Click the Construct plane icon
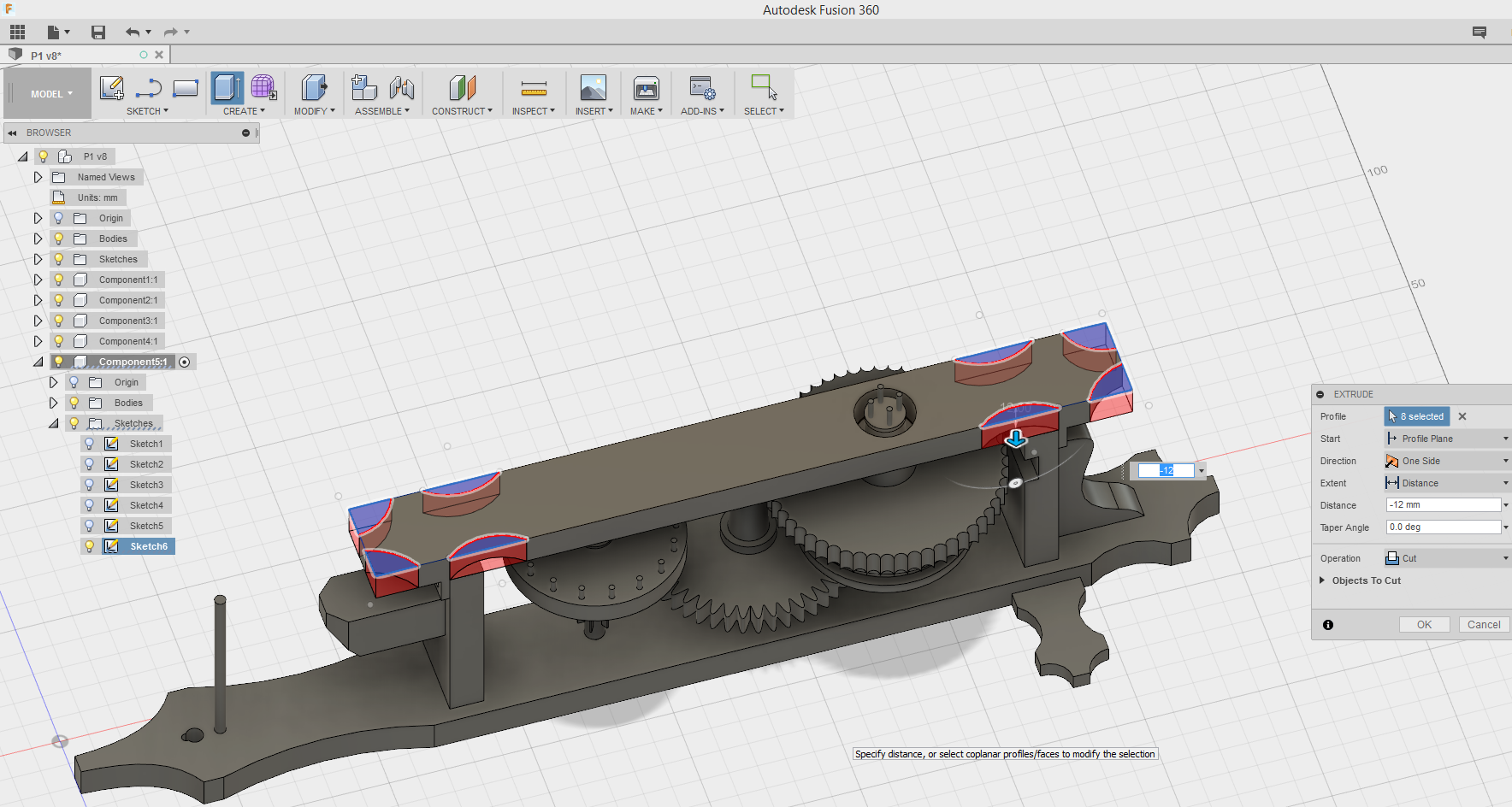Viewport: 1512px width, 807px height. point(462,87)
